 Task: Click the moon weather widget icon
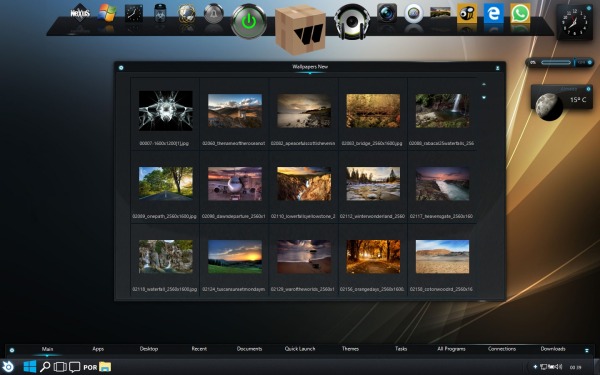coord(549,106)
